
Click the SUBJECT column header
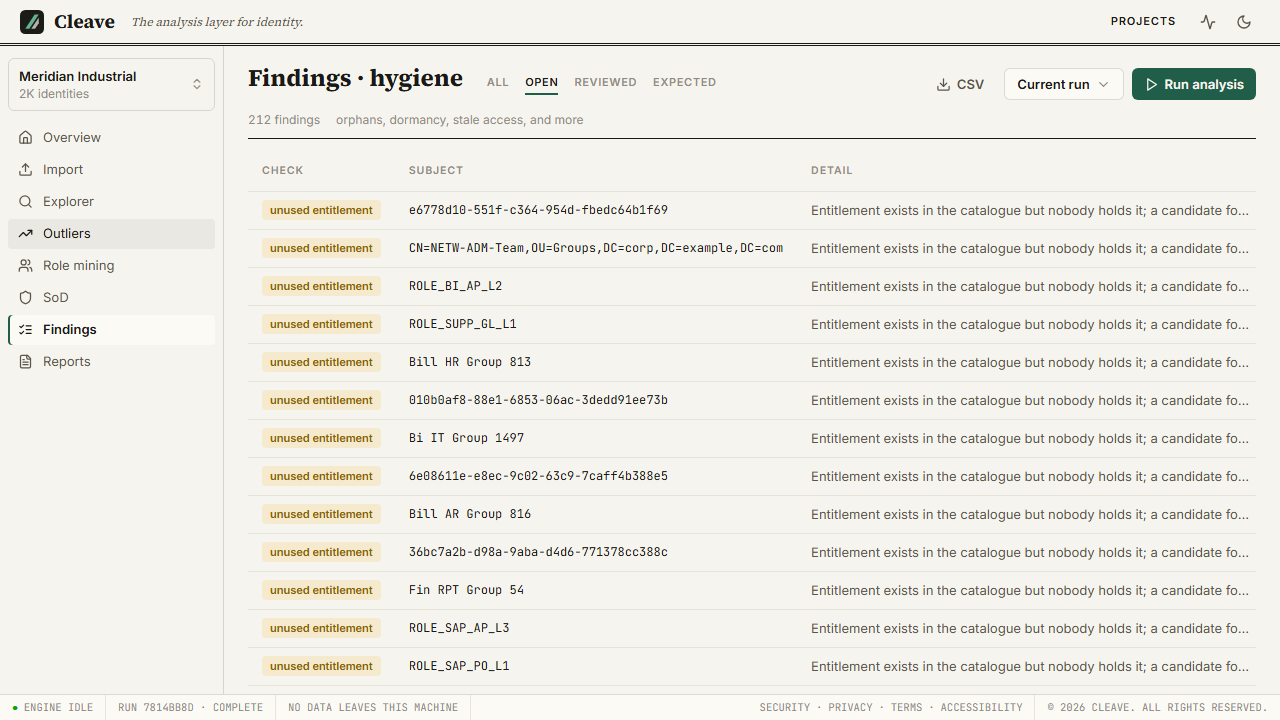point(436,171)
